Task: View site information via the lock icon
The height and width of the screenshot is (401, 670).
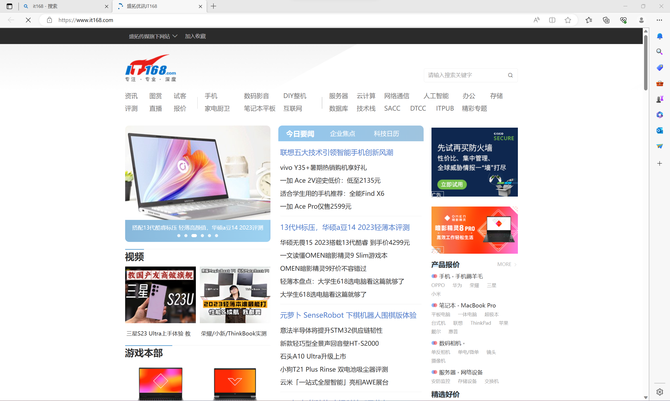Action: pos(50,20)
